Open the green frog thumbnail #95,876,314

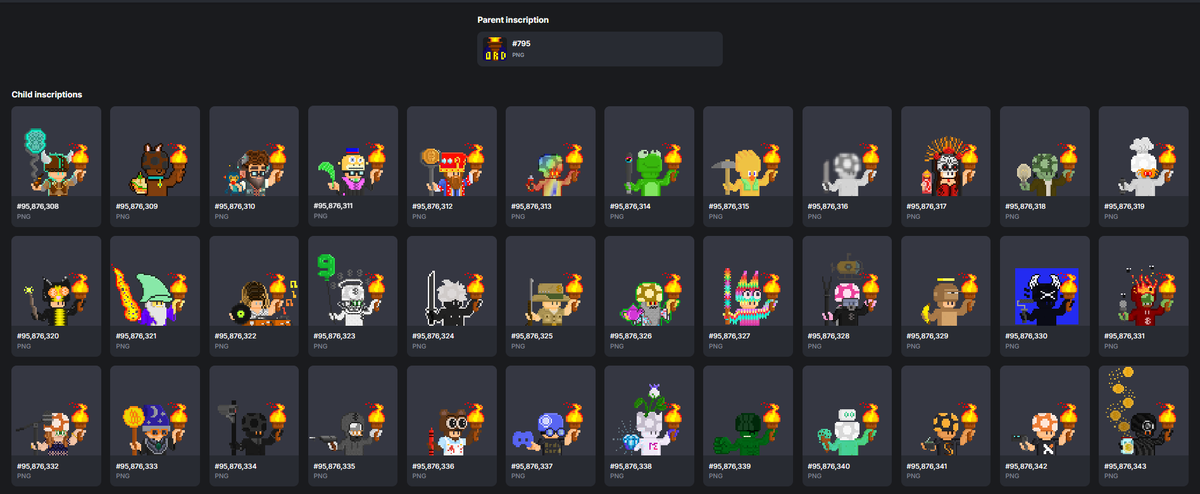pyautogui.click(x=650, y=152)
